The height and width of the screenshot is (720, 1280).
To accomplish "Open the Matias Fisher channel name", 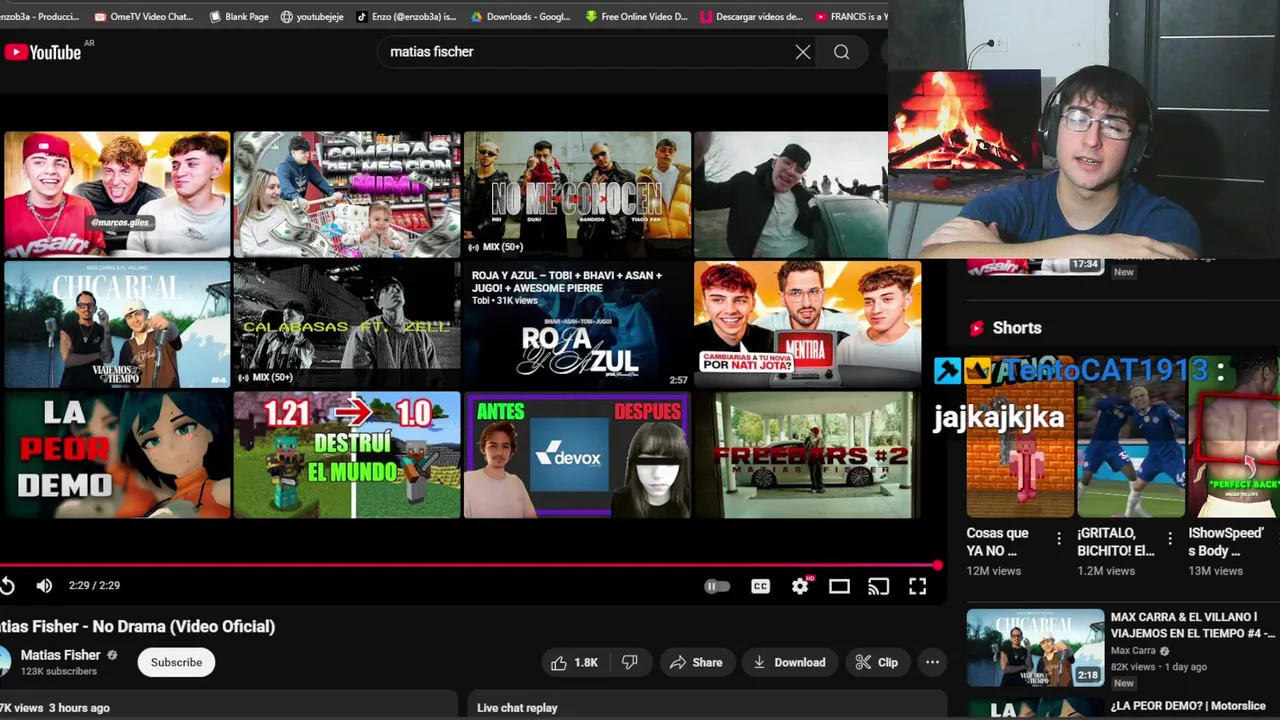I will pyautogui.click(x=60, y=655).
